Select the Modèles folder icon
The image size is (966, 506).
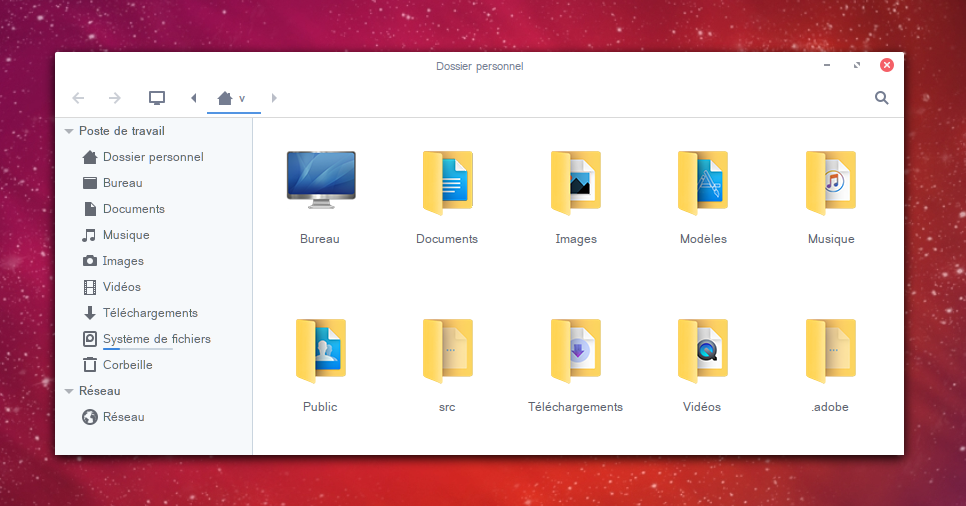(x=703, y=182)
